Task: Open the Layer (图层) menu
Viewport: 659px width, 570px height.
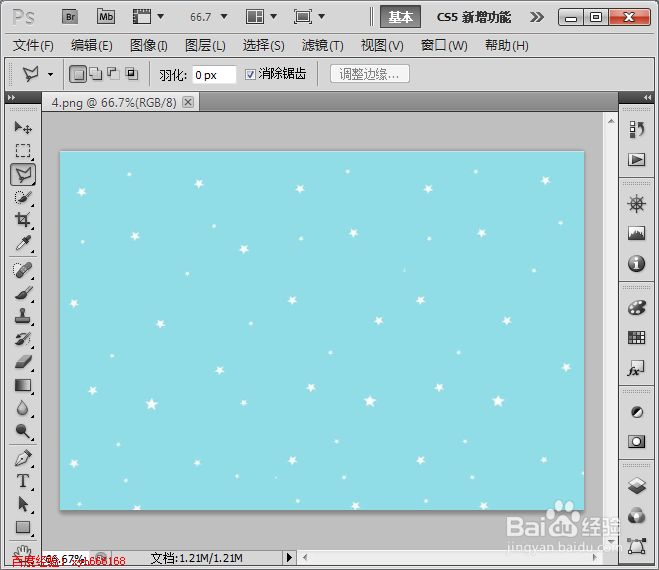Action: 205,45
